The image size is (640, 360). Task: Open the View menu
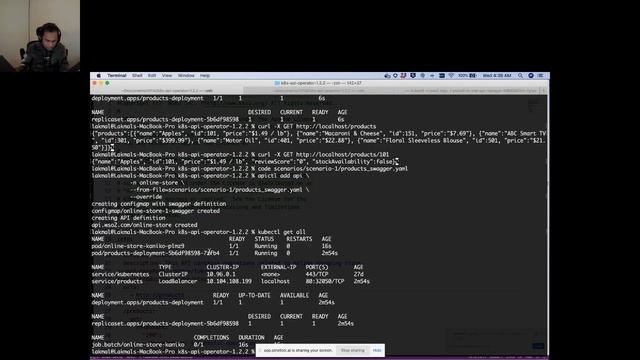coord(167,76)
